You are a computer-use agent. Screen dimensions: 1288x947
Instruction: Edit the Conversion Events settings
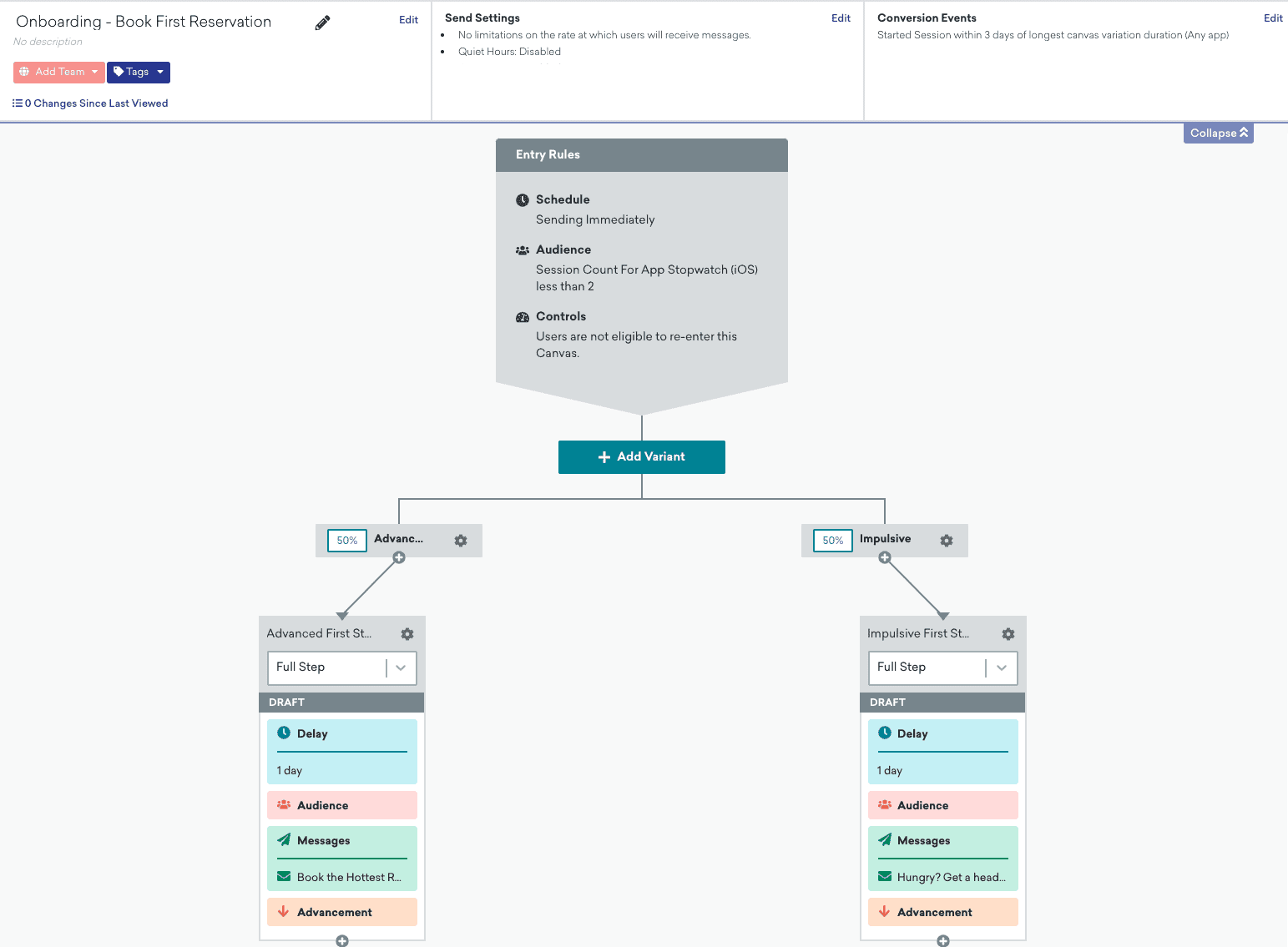tap(1272, 18)
